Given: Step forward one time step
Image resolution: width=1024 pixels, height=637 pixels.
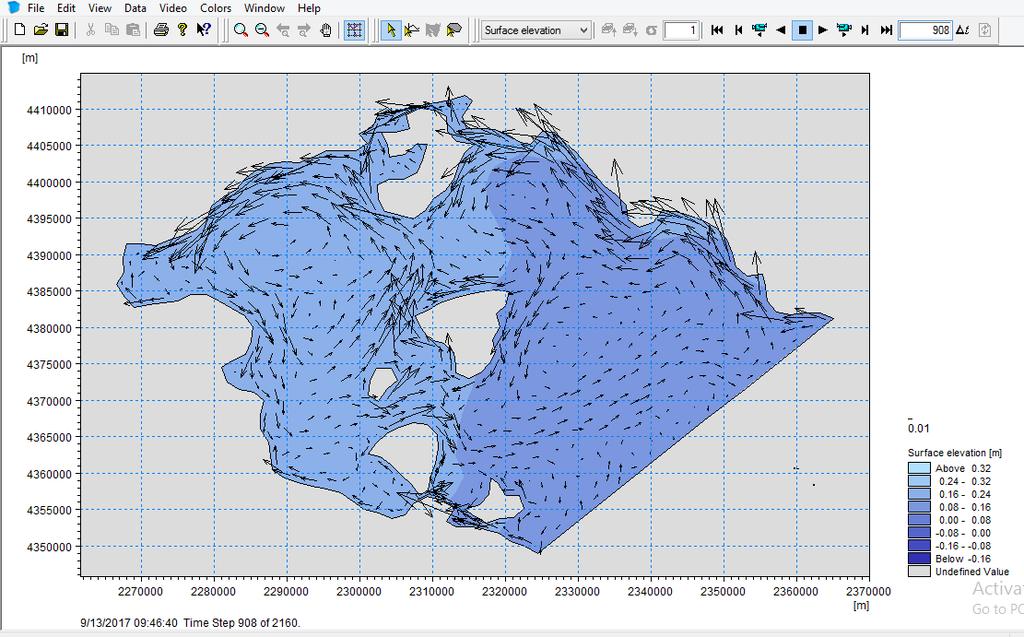Looking at the screenshot, I should (865, 30).
